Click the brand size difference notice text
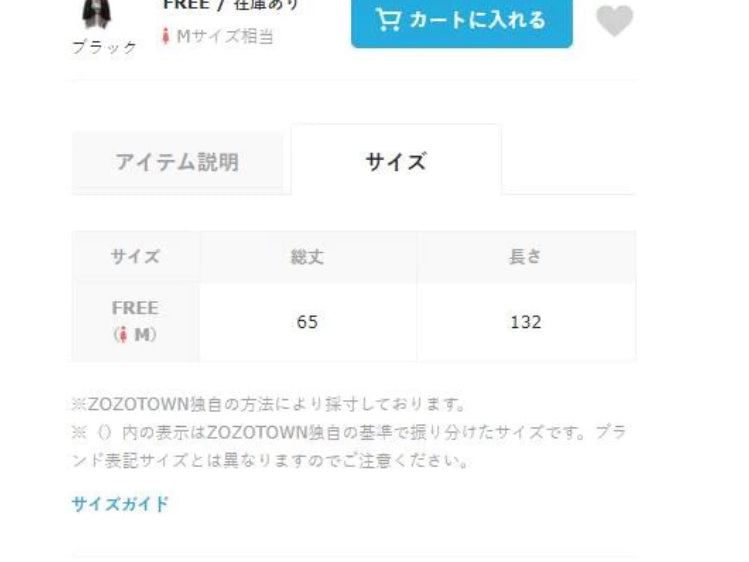Viewport: 749px width, 562px height. [x=349, y=446]
